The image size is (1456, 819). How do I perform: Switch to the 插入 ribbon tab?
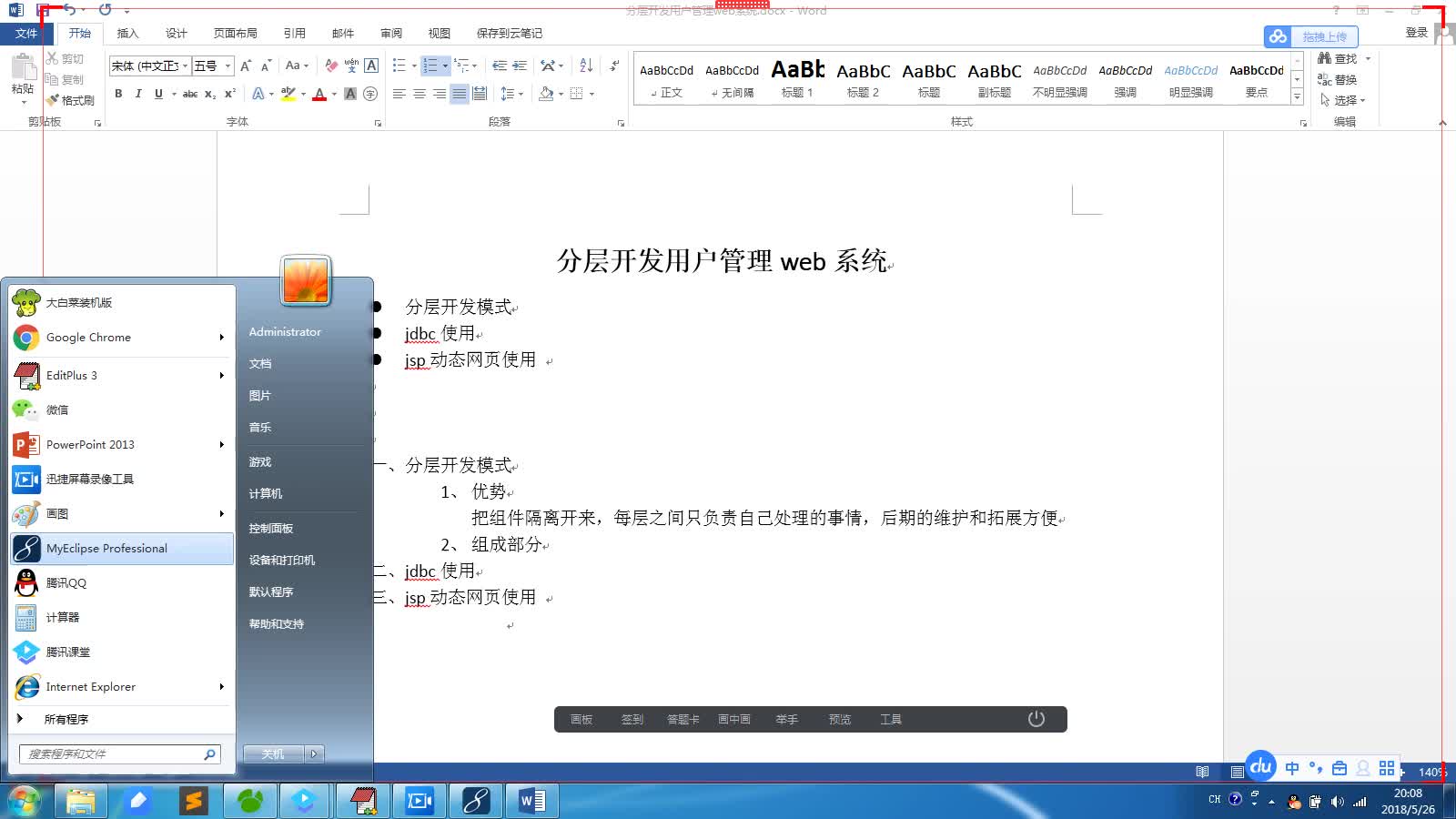pyautogui.click(x=127, y=33)
